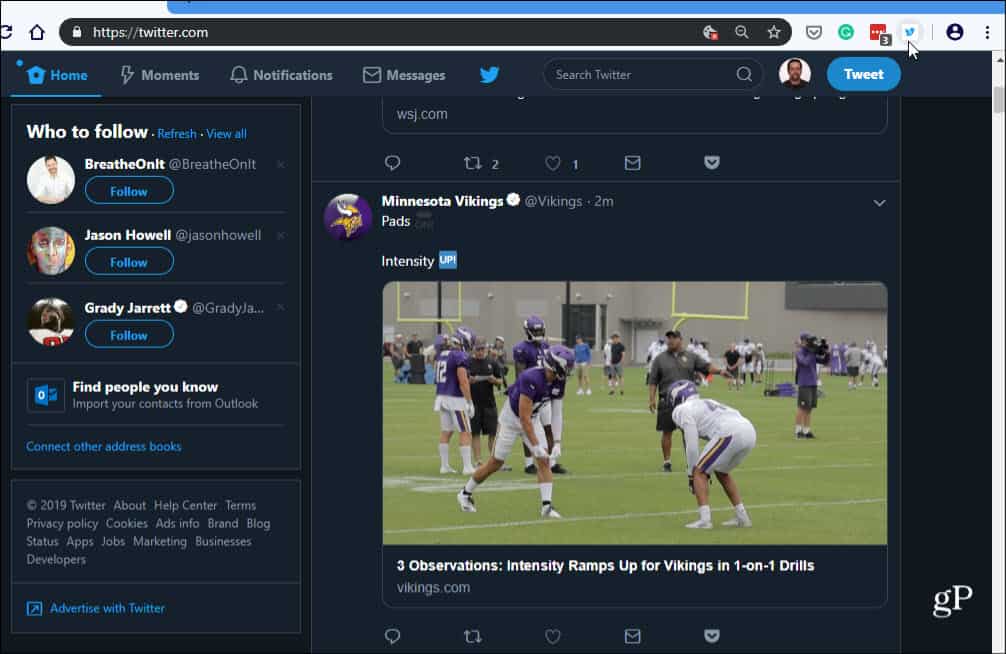Open the Privacy policy footer link
The height and width of the screenshot is (654, 1006).
pos(62,524)
